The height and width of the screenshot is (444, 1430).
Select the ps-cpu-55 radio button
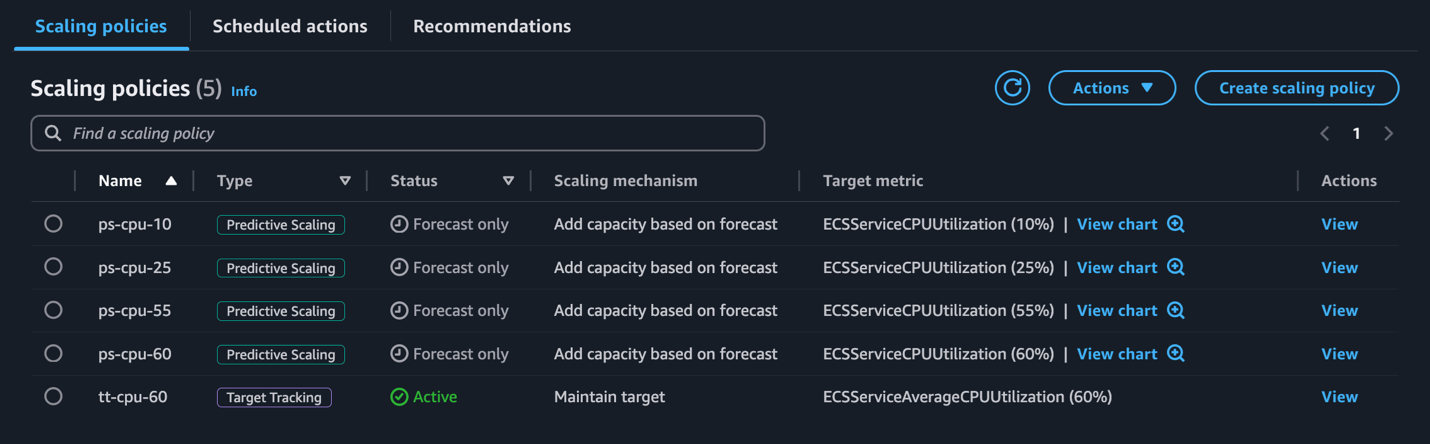[x=53, y=310]
